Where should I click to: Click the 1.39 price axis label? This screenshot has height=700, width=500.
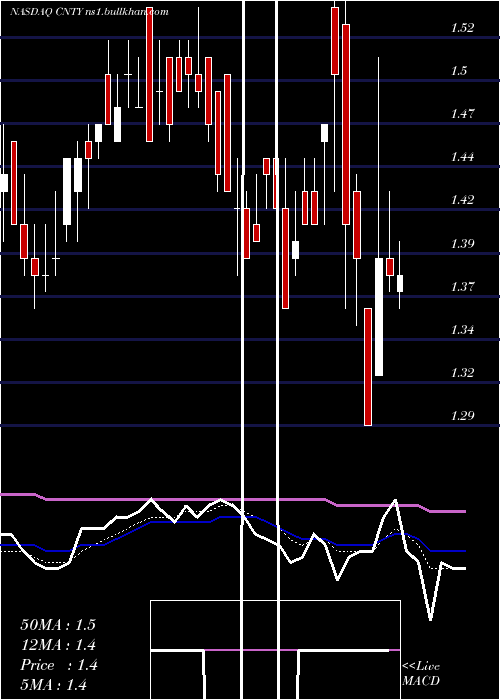tap(462, 244)
